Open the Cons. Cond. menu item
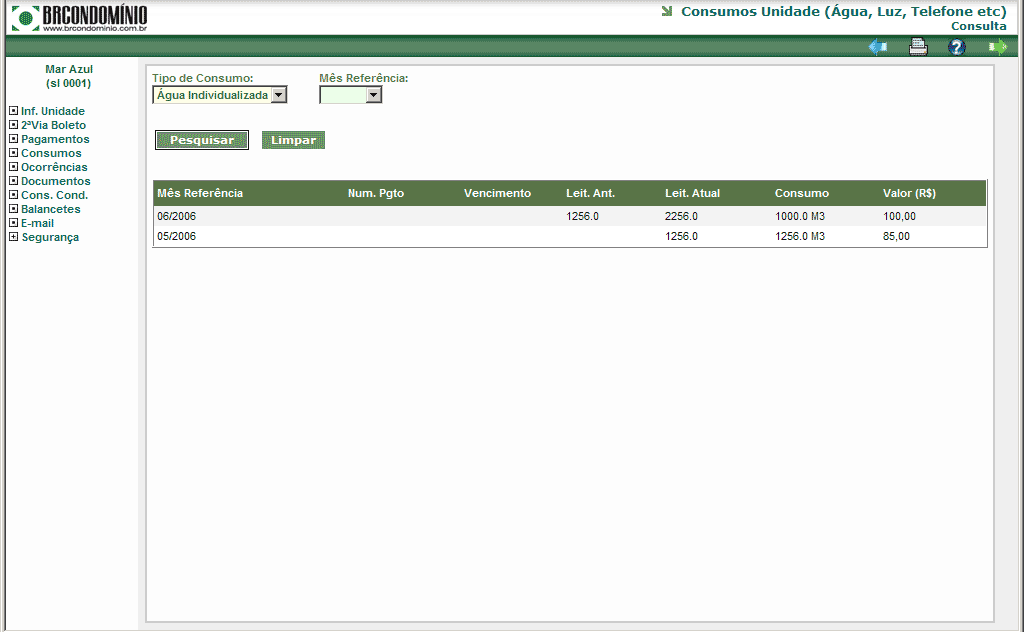1024x632 pixels. coord(54,195)
